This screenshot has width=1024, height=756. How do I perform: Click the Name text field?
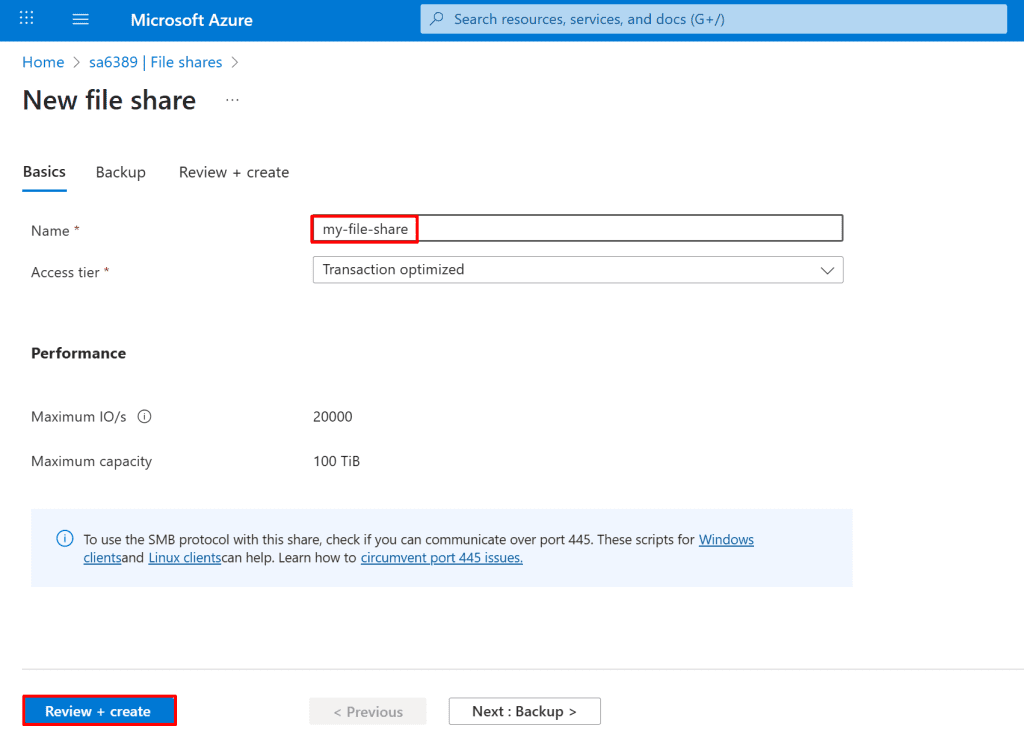coord(577,229)
